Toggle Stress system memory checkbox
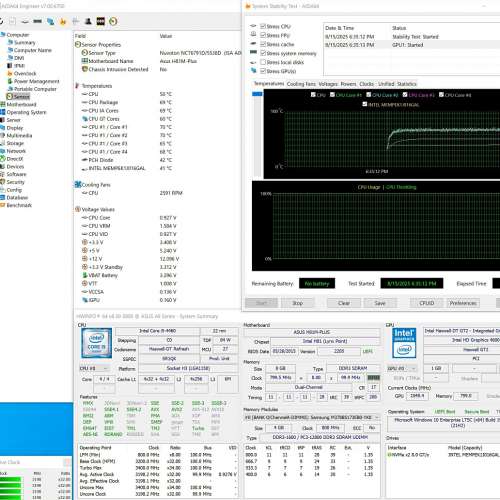The height and width of the screenshot is (500, 500). (263, 53)
